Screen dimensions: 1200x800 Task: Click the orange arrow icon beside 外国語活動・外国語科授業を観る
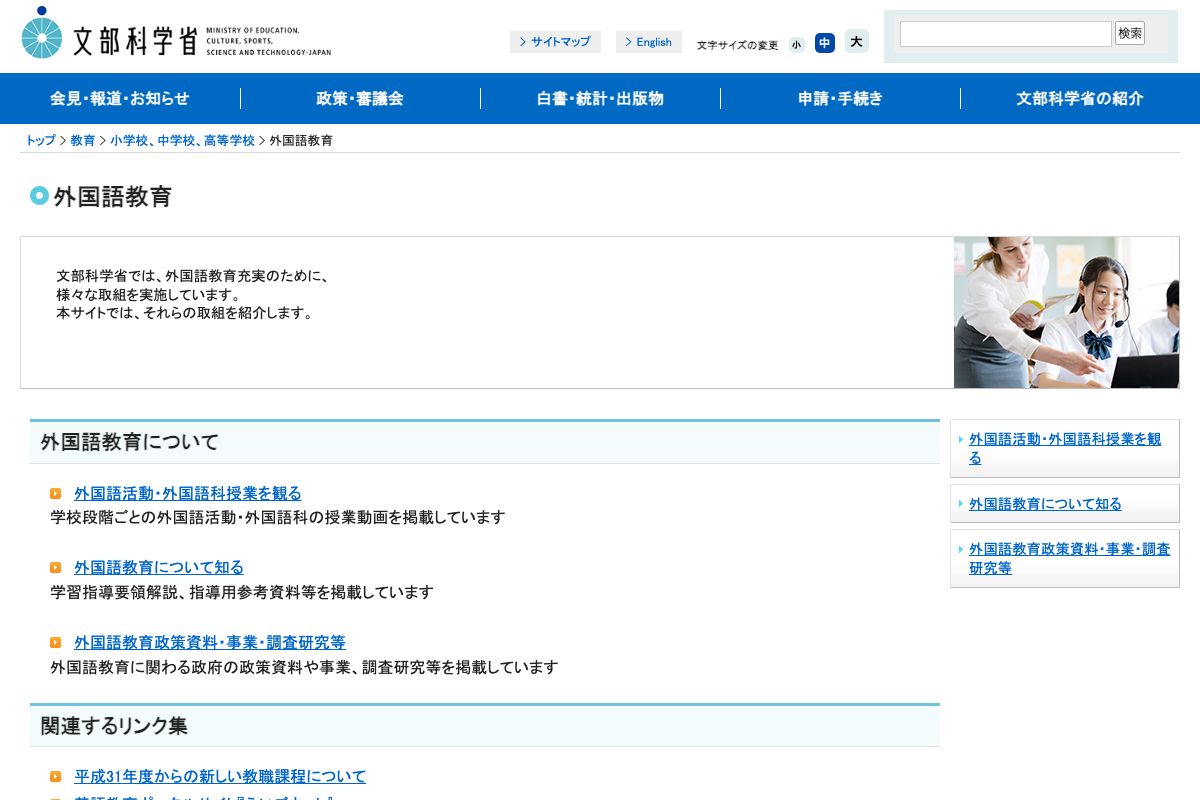56,493
